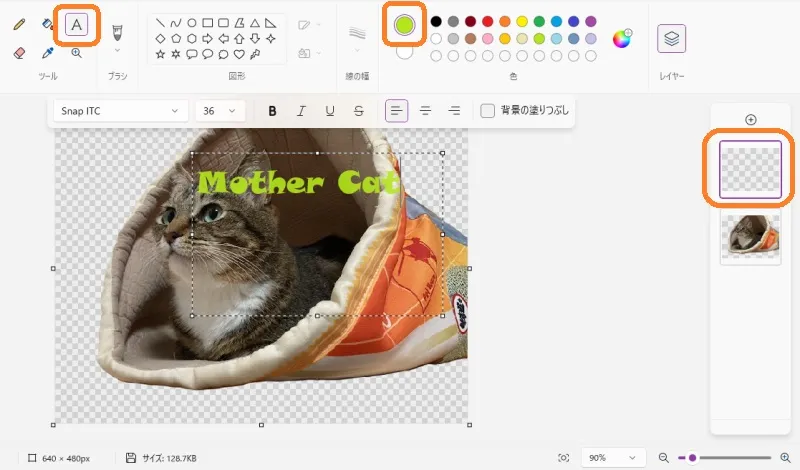Click the zoom in magnifier button
This screenshot has width=800, height=470.
pos(785,458)
